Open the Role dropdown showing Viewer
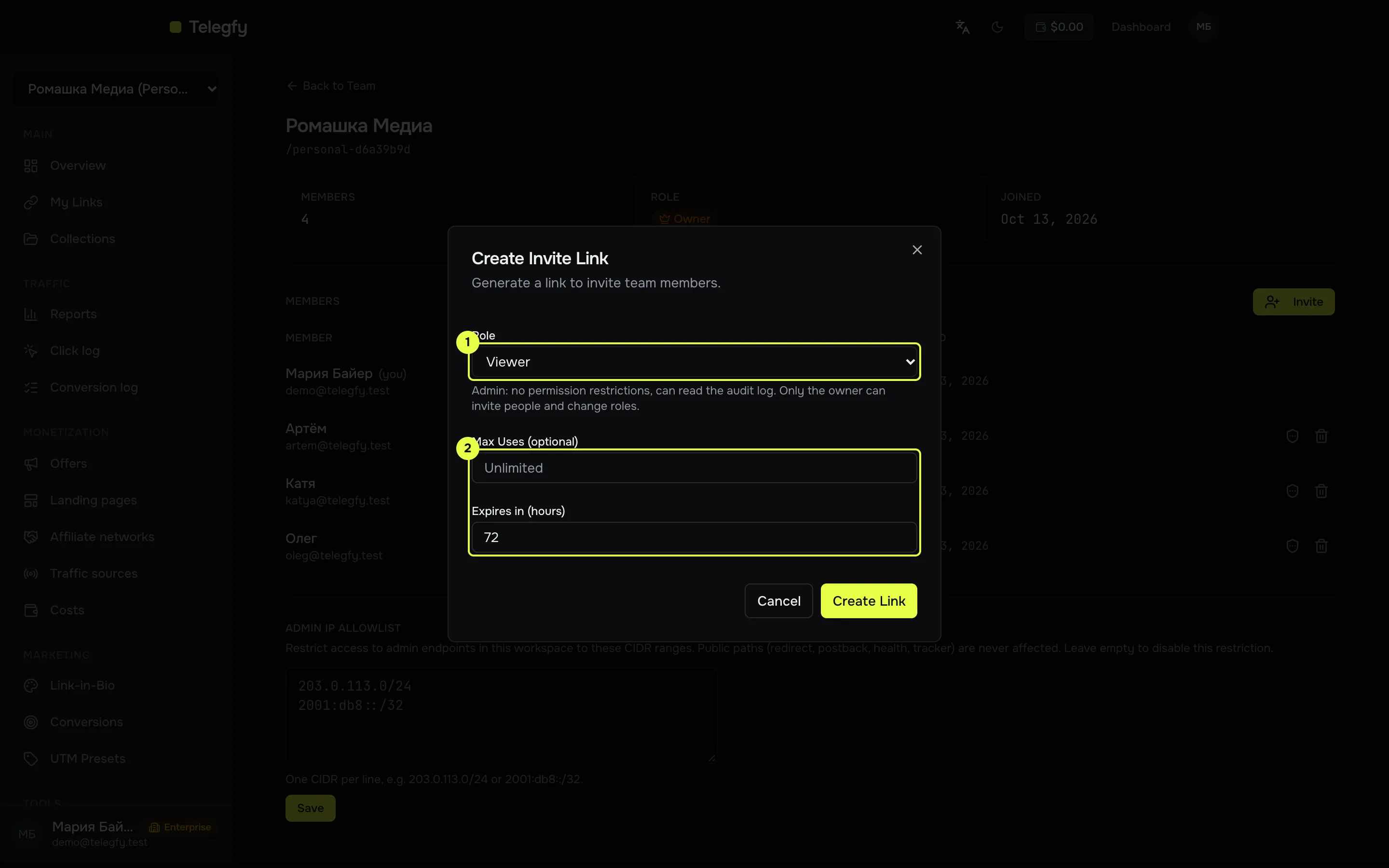This screenshot has height=868, width=1389. click(694, 362)
